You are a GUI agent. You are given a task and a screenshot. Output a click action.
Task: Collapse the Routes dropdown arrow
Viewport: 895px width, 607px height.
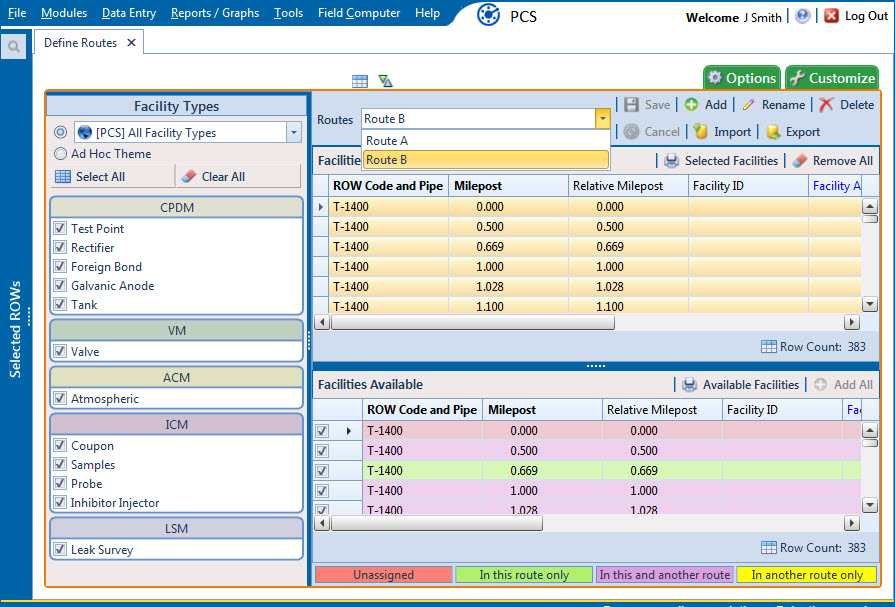[x=602, y=119]
